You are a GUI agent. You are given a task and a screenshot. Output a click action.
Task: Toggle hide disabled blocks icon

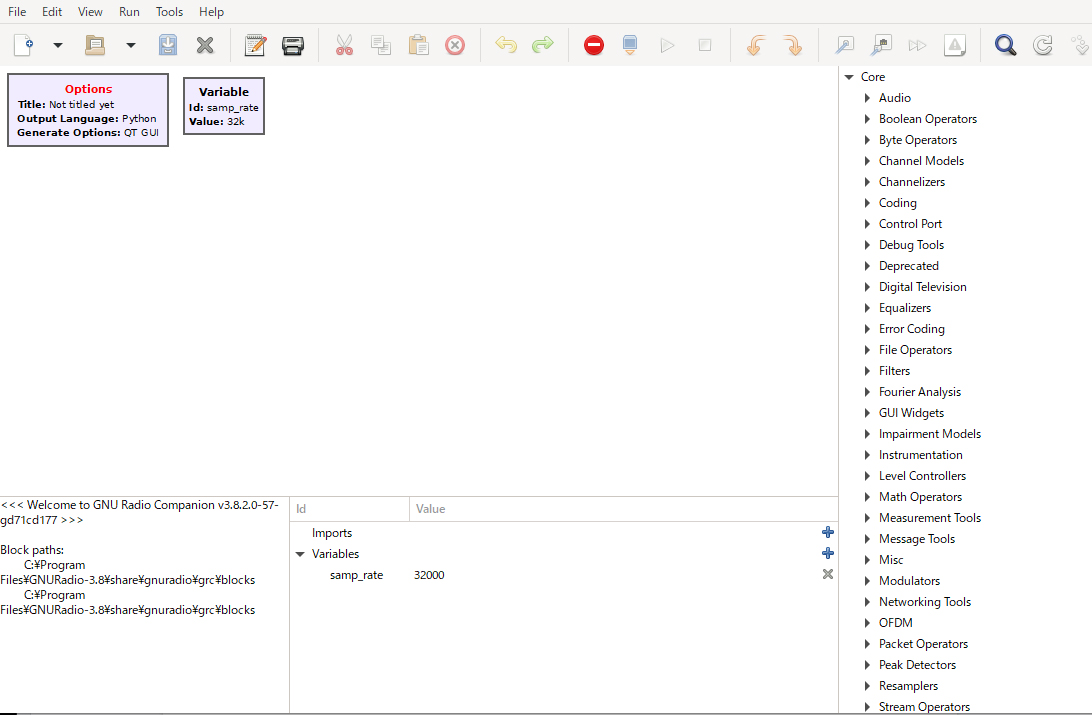coord(955,45)
